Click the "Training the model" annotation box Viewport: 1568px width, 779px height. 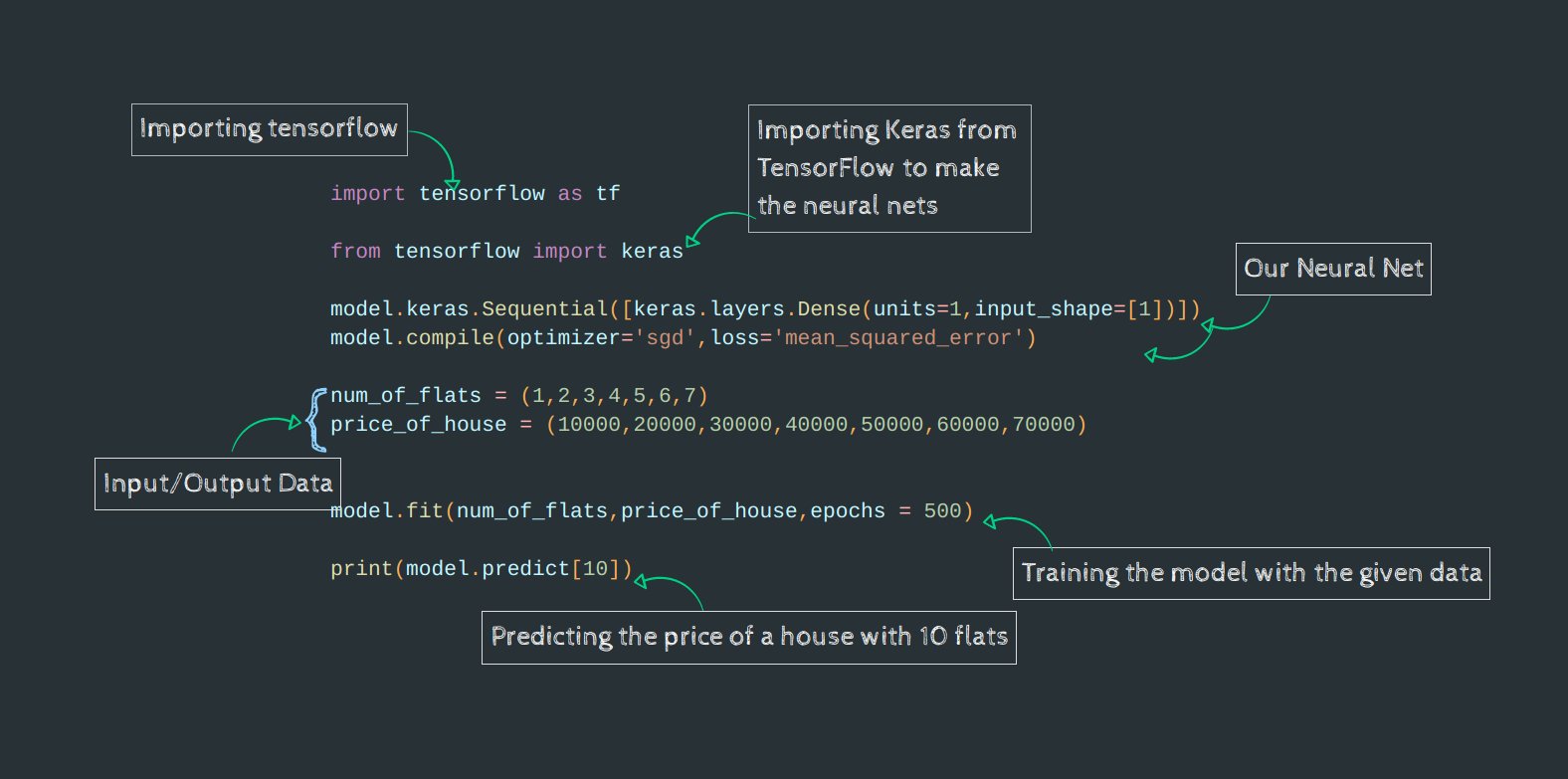[1251, 573]
